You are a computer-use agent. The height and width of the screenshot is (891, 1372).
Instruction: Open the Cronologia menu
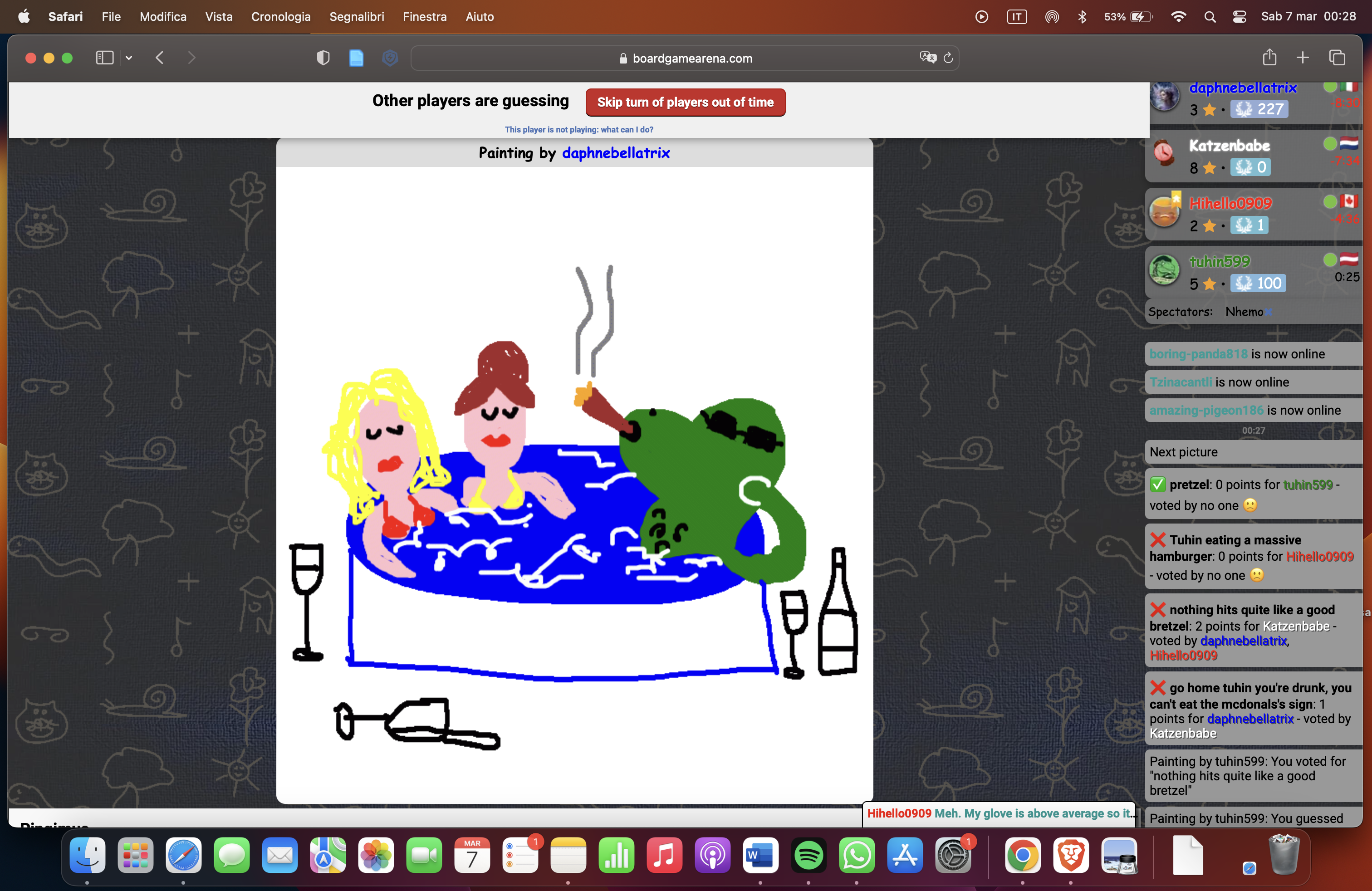tap(280, 17)
